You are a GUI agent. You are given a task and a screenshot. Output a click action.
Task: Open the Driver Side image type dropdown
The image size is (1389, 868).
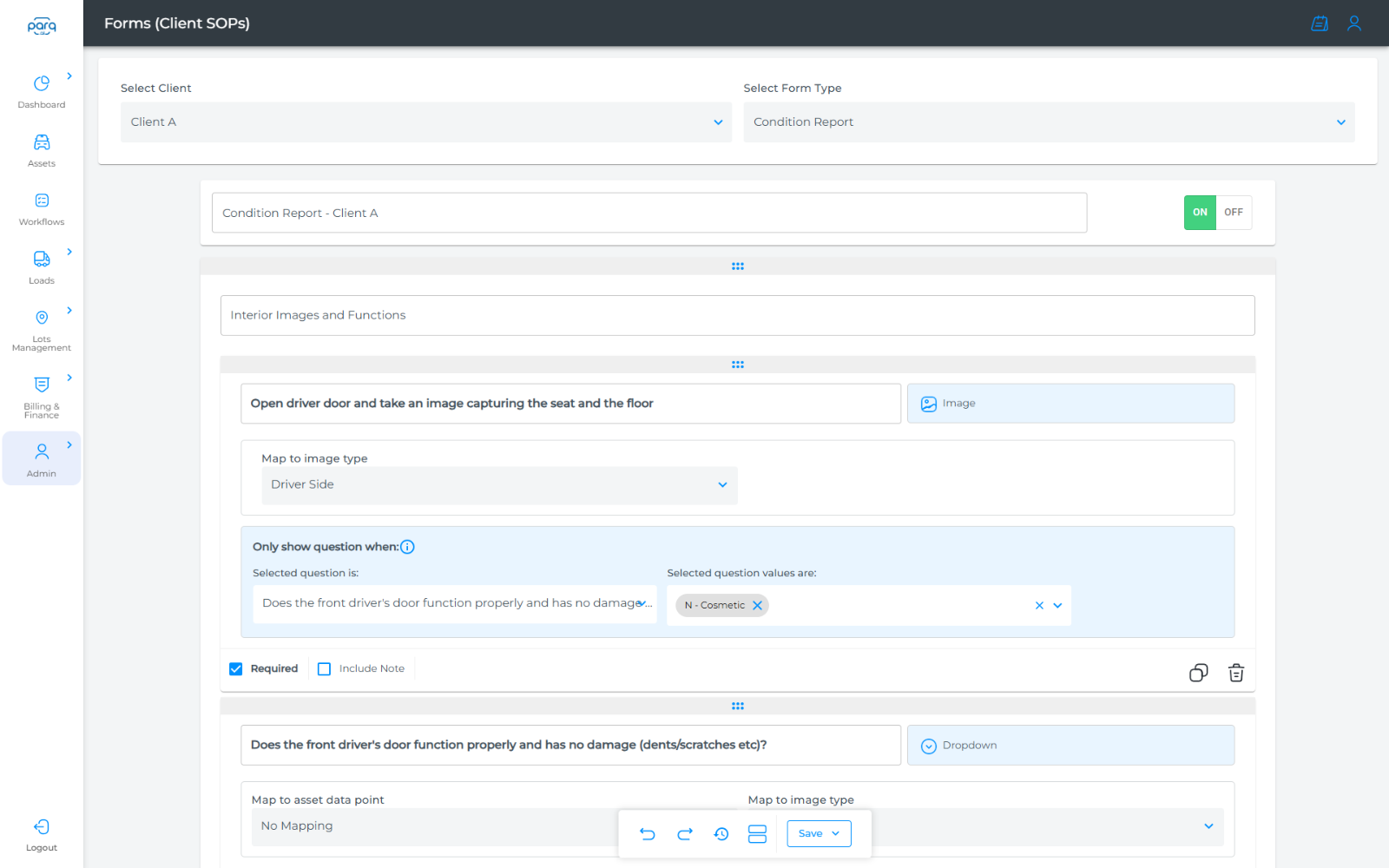tap(499, 485)
